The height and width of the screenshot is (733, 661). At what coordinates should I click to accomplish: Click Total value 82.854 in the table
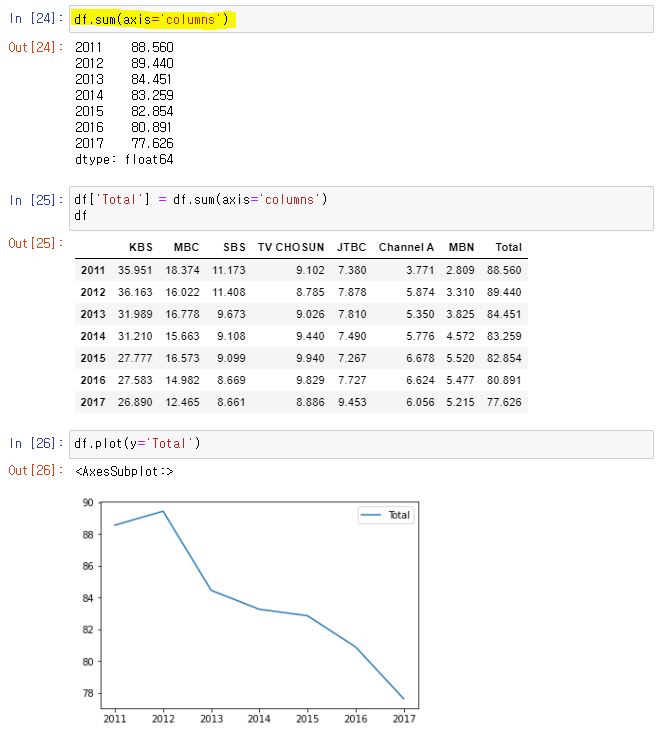pos(504,358)
